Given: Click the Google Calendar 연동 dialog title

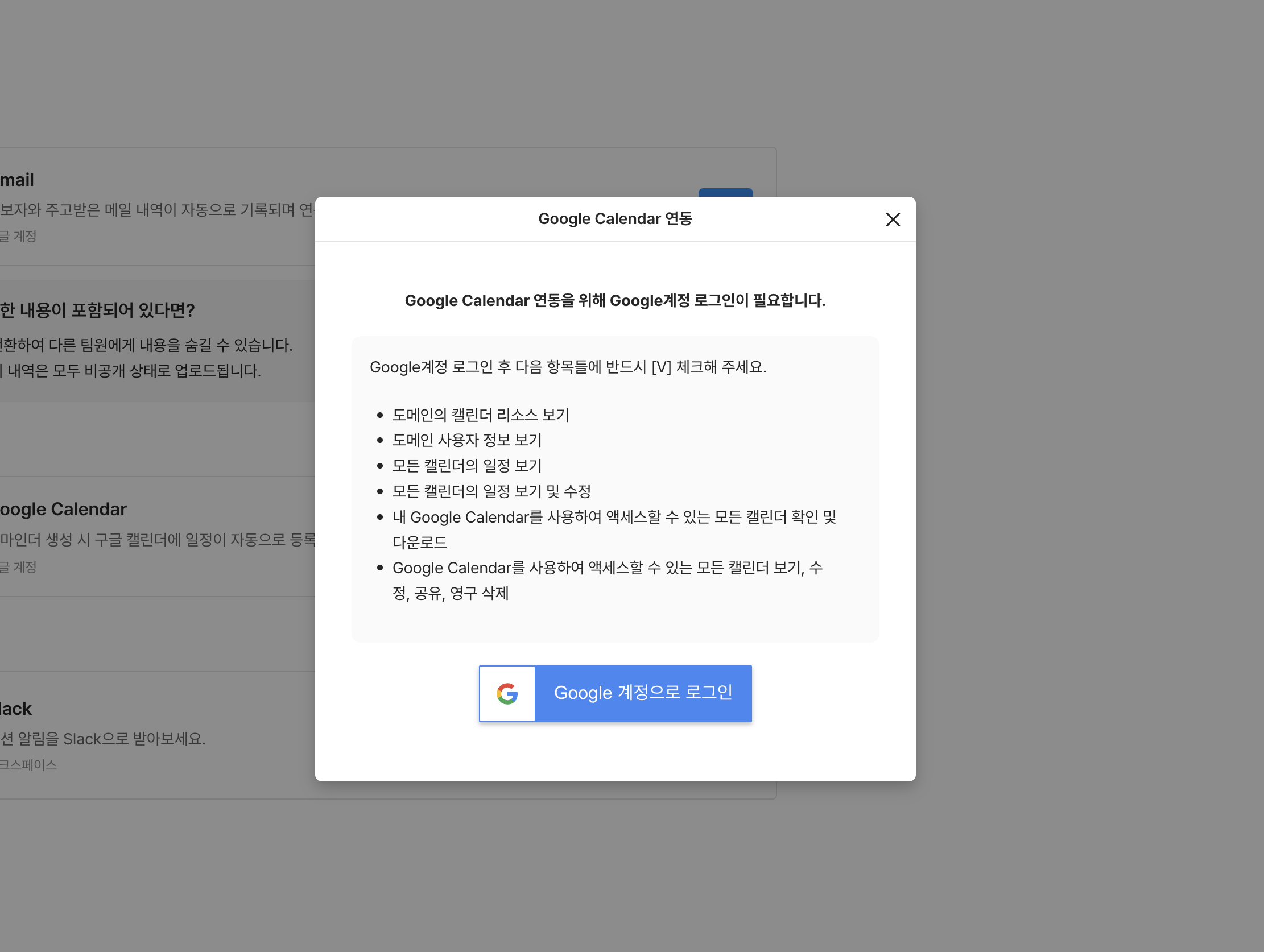Looking at the screenshot, I should point(615,219).
